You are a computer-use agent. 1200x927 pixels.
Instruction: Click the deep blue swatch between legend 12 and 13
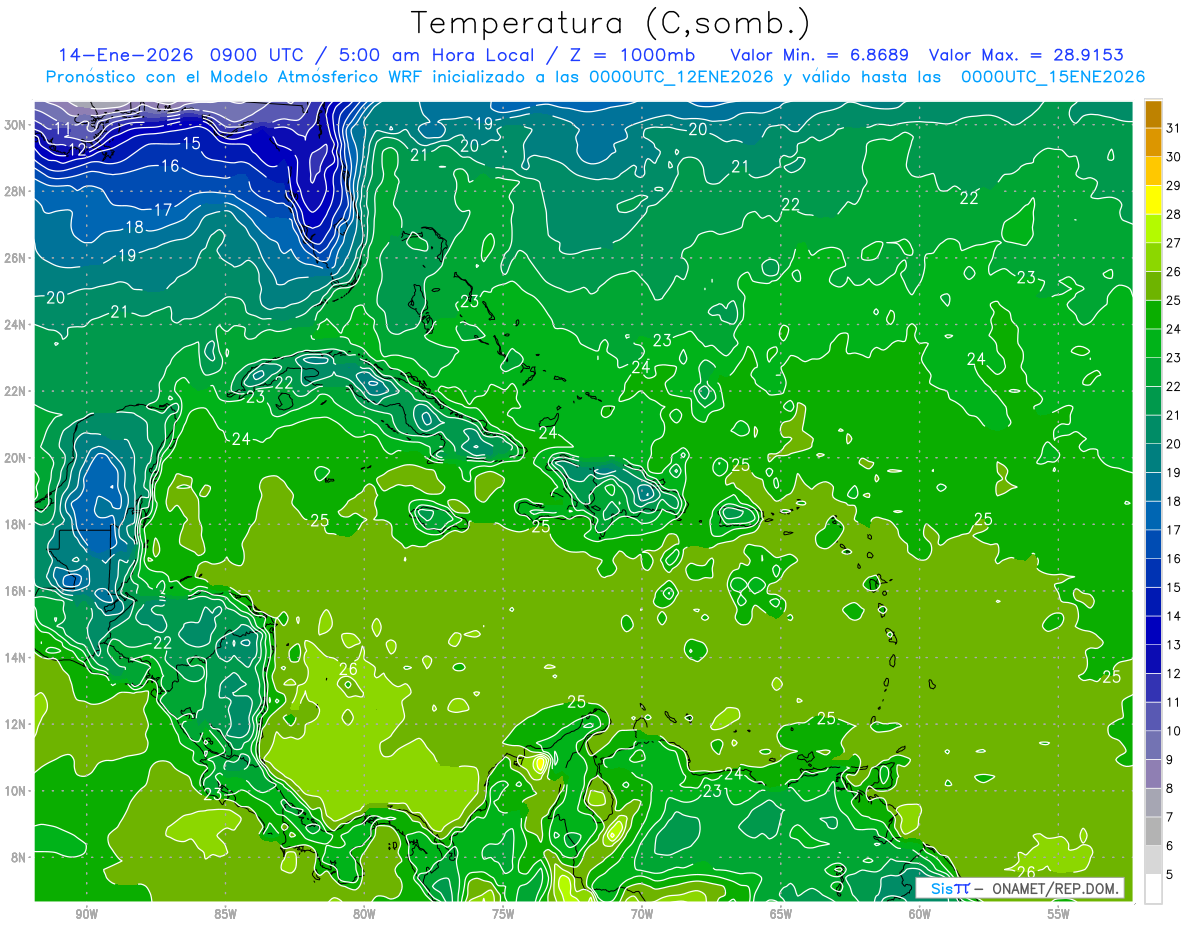pos(1153,659)
